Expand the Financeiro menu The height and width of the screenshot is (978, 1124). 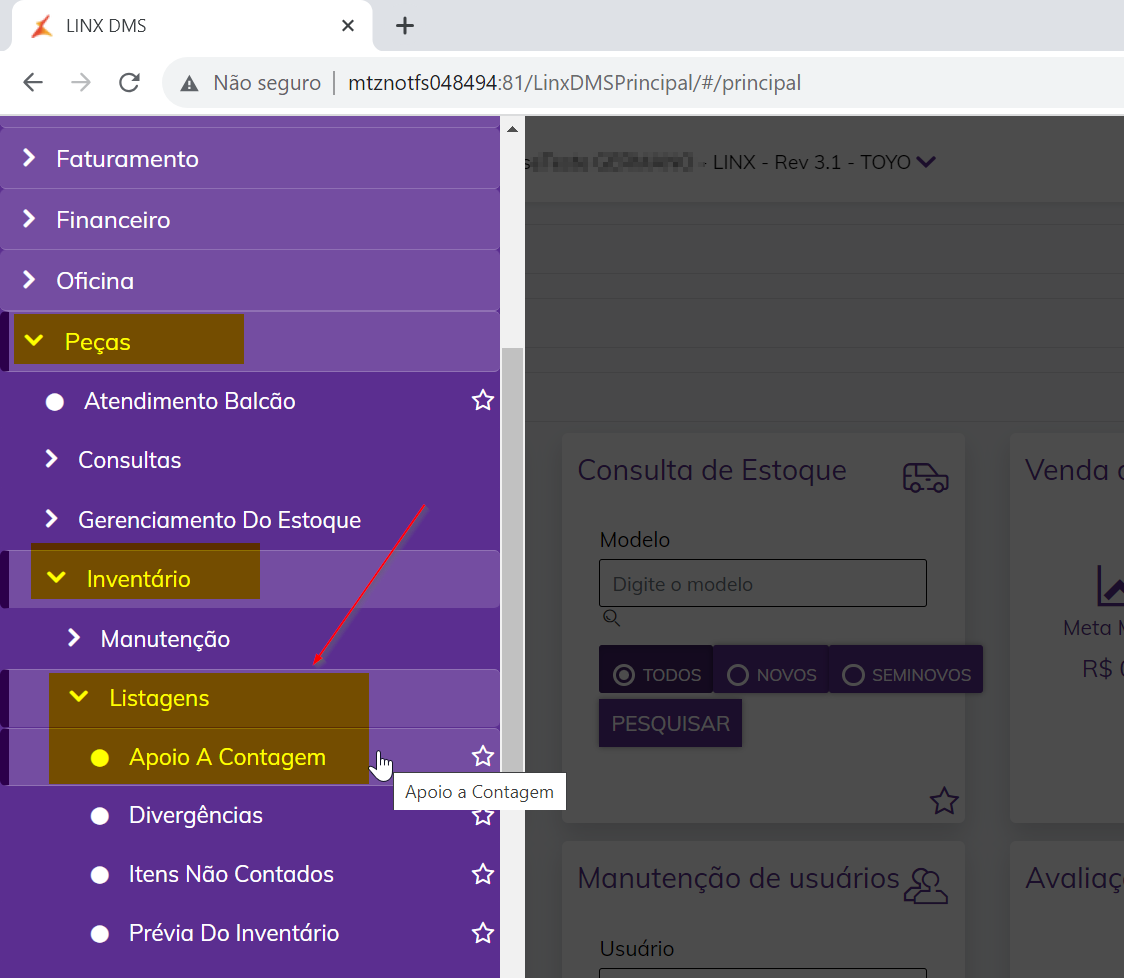click(249, 219)
